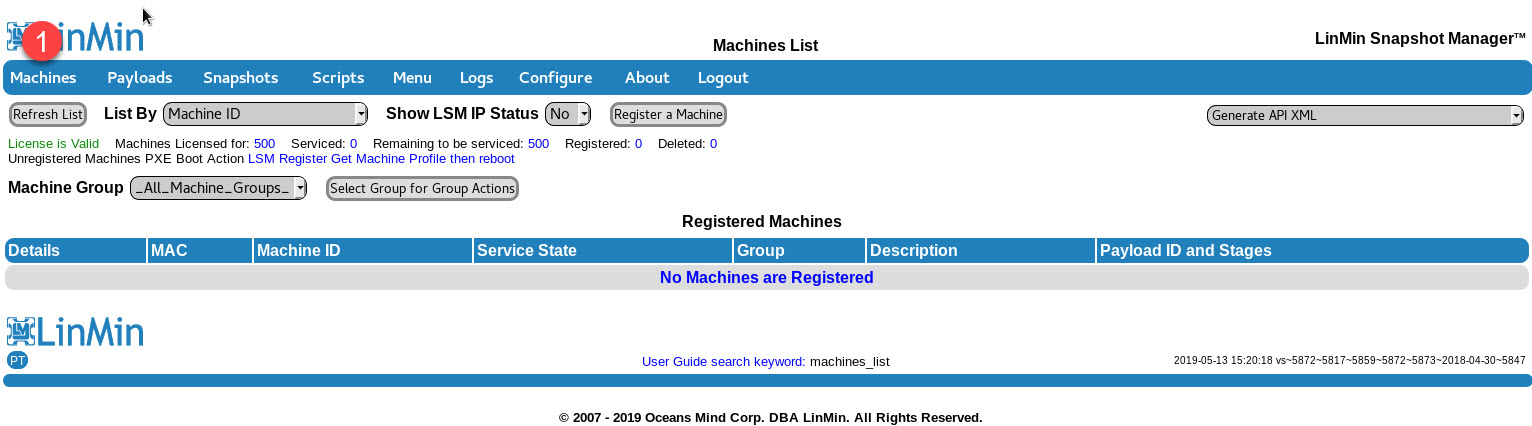Click Remaining to be serviced 500 link
1532x426 pixels.
538,144
